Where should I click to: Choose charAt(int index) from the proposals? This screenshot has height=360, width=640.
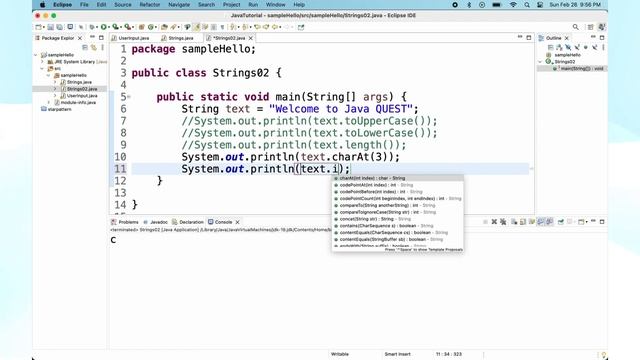click(398, 178)
